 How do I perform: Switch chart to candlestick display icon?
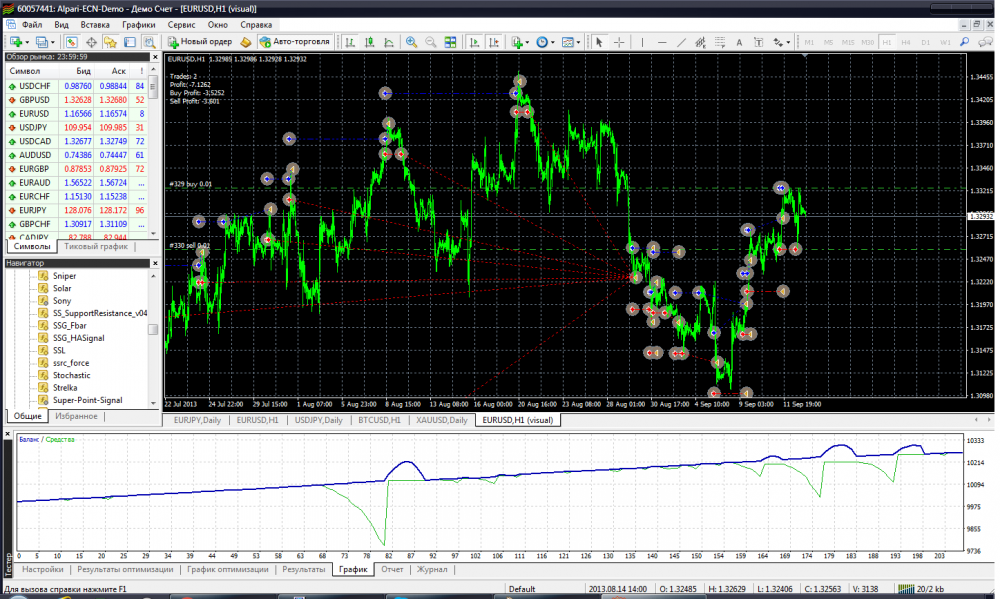coord(369,42)
